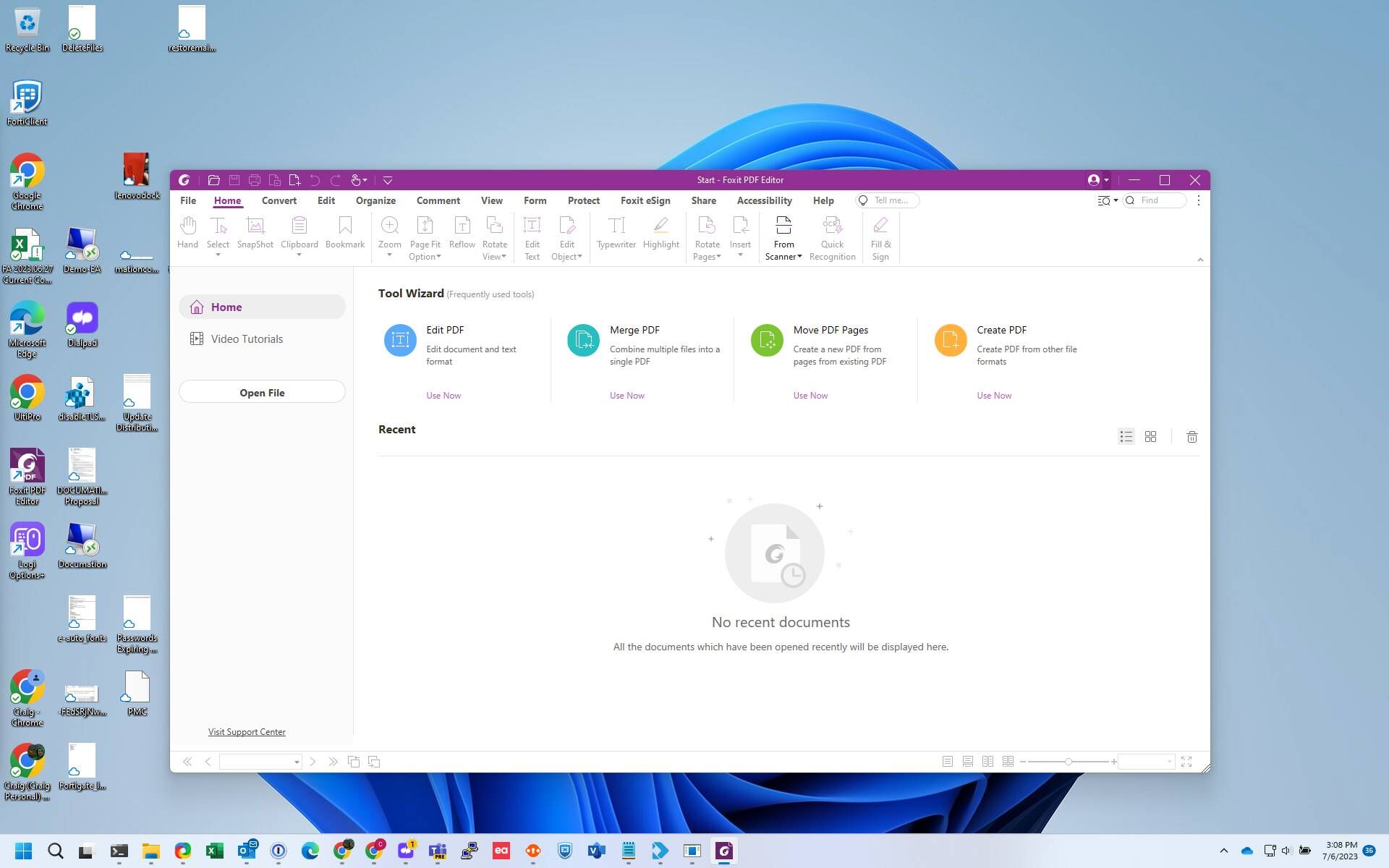
Task: Select the Hand tool
Action: pos(187,233)
